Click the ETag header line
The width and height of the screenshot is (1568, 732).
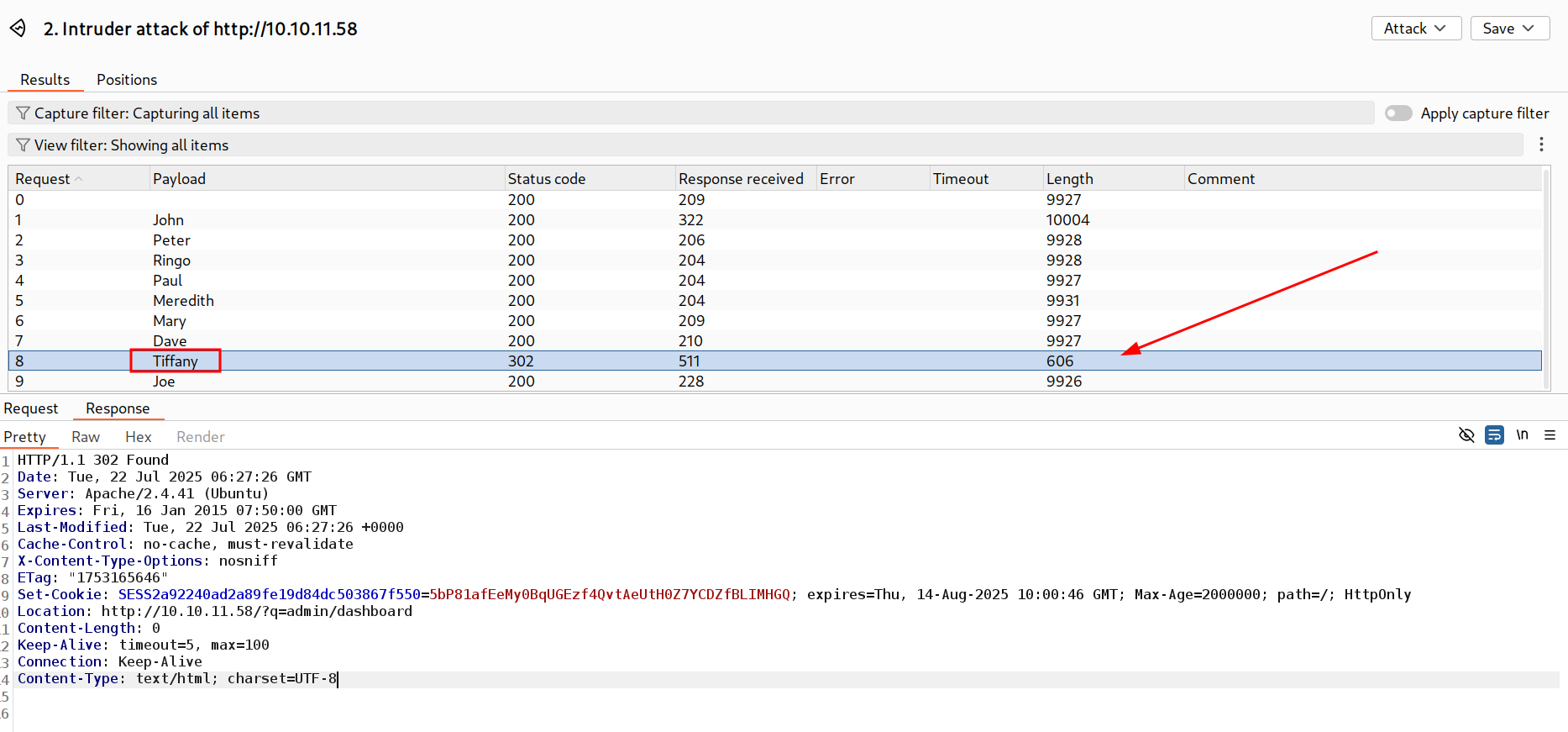coord(92,577)
